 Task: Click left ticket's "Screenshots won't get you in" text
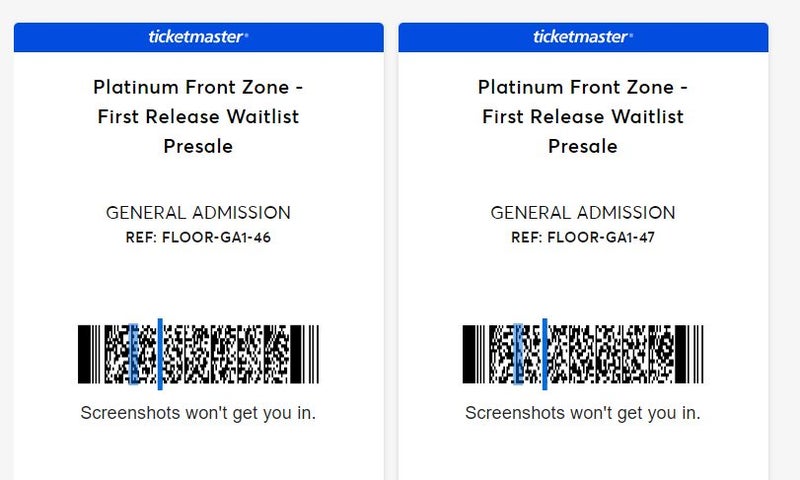pyautogui.click(x=198, y=413)
